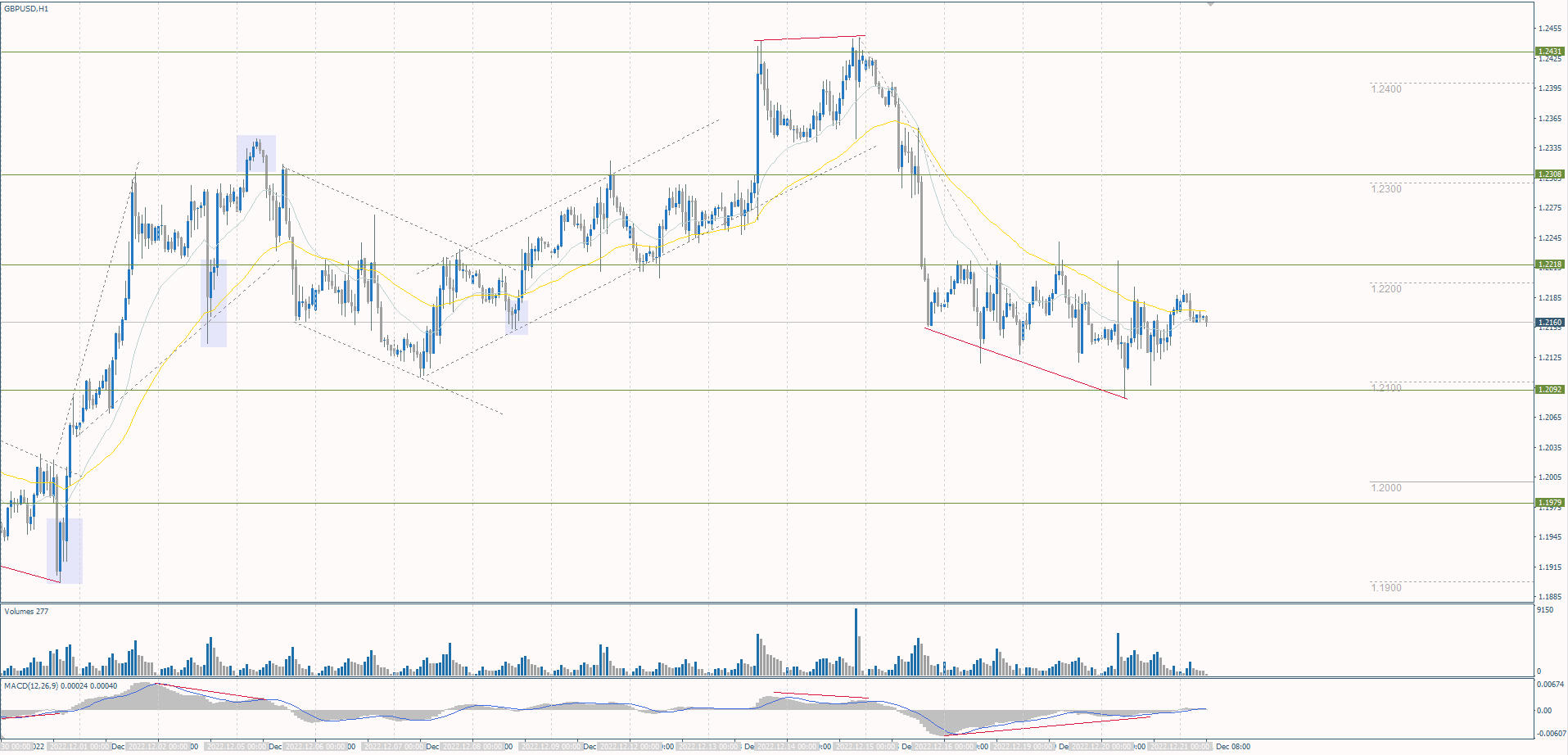Image resolution: width=1568 pixels, height=755 pixels.
Task: Click the 0.00674 MACD scale value
Action: (x=1549, y=684)
